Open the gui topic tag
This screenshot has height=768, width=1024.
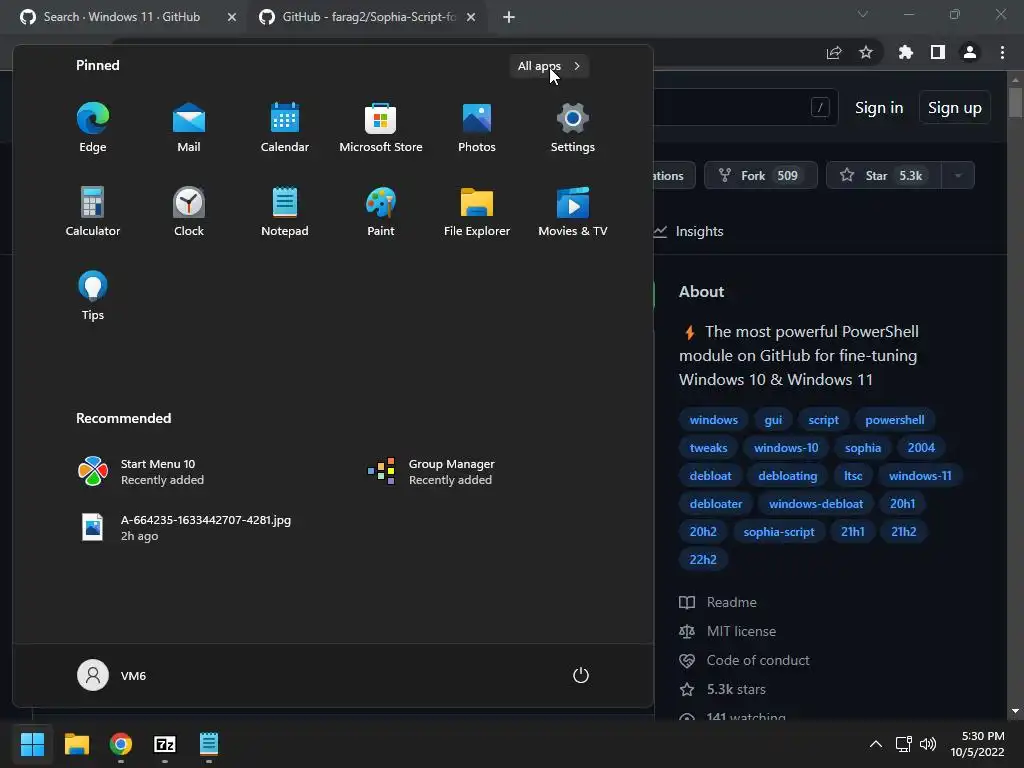pyautogui.click(x=773, y=420)
